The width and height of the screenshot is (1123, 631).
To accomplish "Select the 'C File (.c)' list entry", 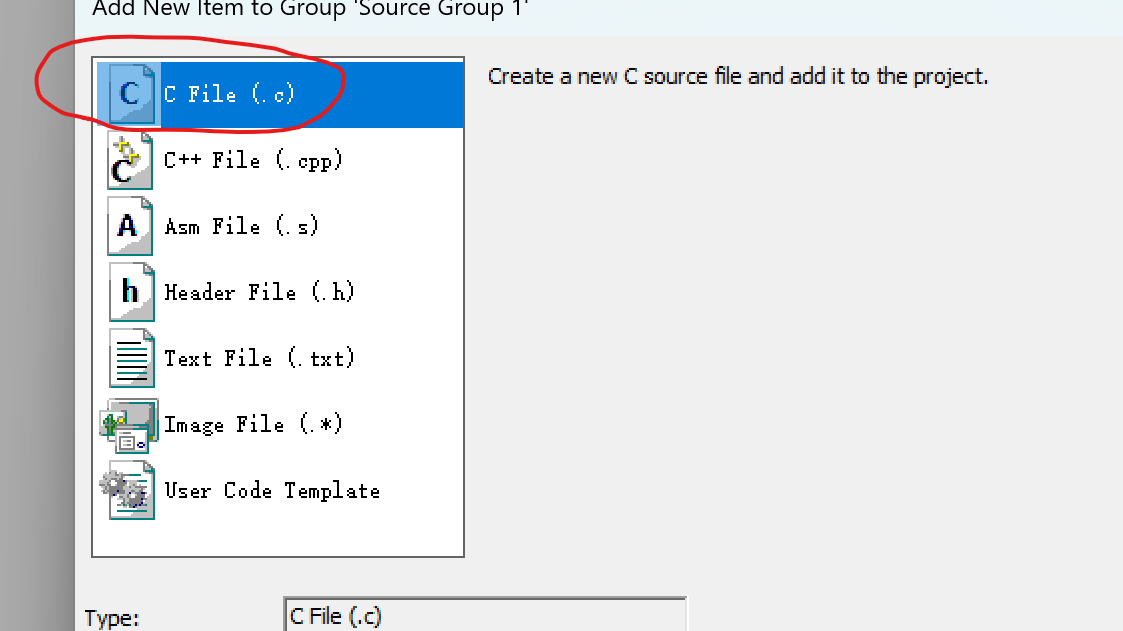I will [x=281, y=95].
